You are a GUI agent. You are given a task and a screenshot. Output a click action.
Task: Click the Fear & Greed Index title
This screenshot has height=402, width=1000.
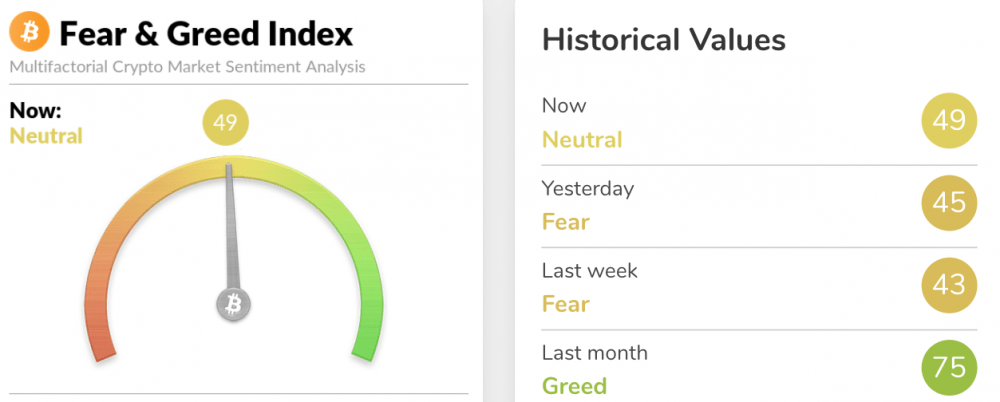206,34
